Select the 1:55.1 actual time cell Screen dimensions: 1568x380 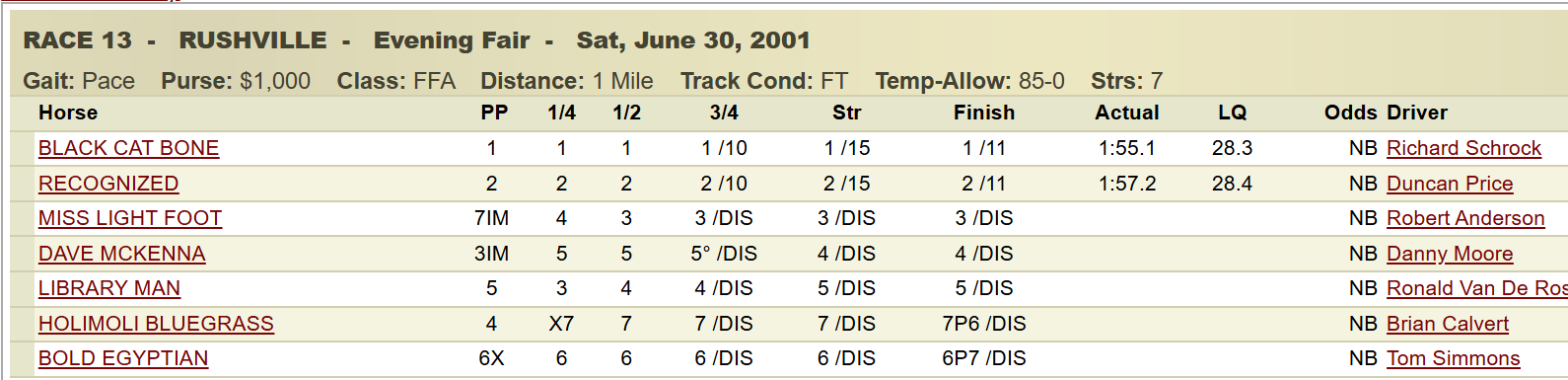(x=1127, y=148)
